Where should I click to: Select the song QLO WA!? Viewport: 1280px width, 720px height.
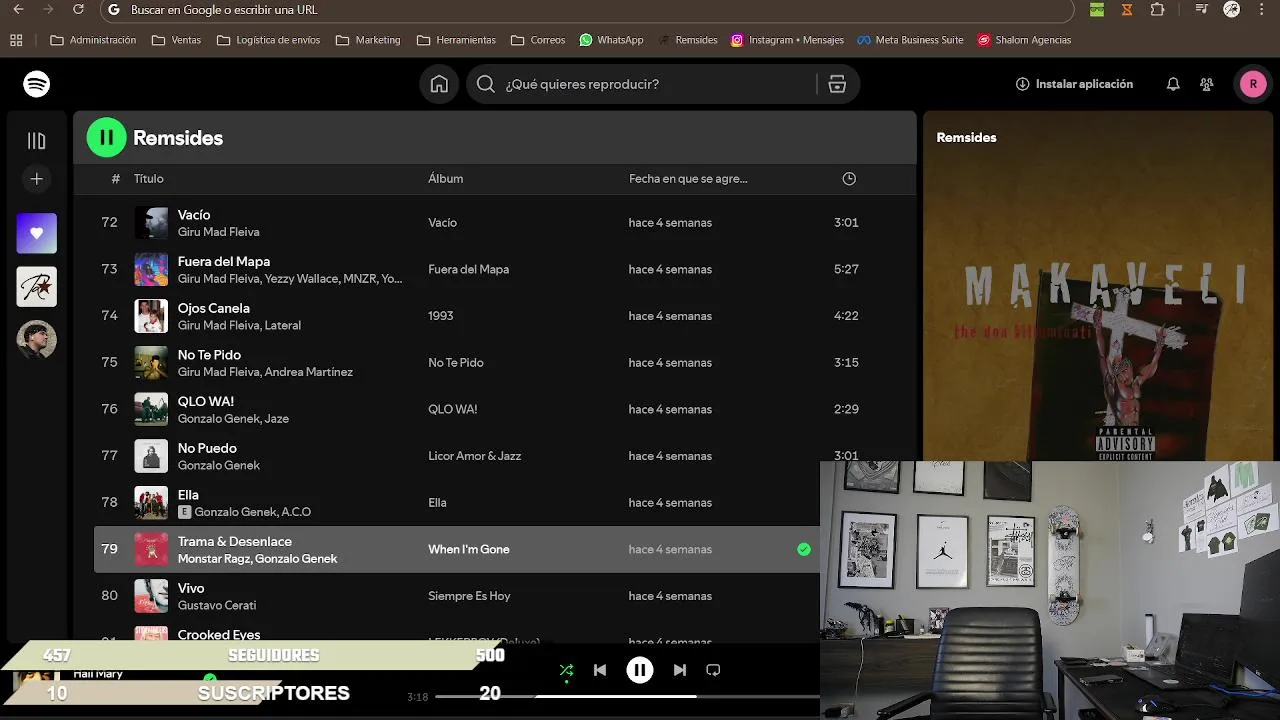click(x=206, y=401)
